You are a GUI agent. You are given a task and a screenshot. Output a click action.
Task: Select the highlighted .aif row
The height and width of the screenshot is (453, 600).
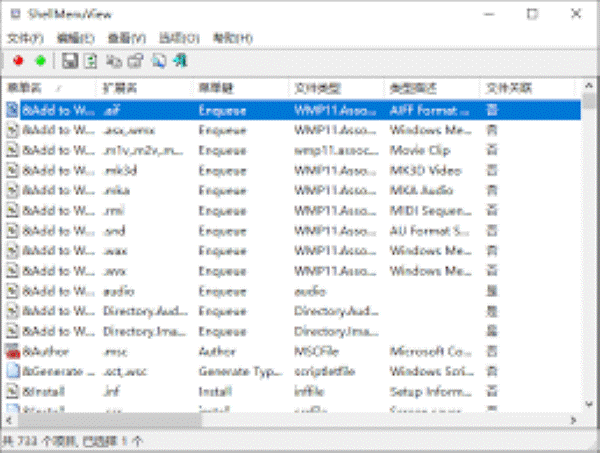pos(294,110)
